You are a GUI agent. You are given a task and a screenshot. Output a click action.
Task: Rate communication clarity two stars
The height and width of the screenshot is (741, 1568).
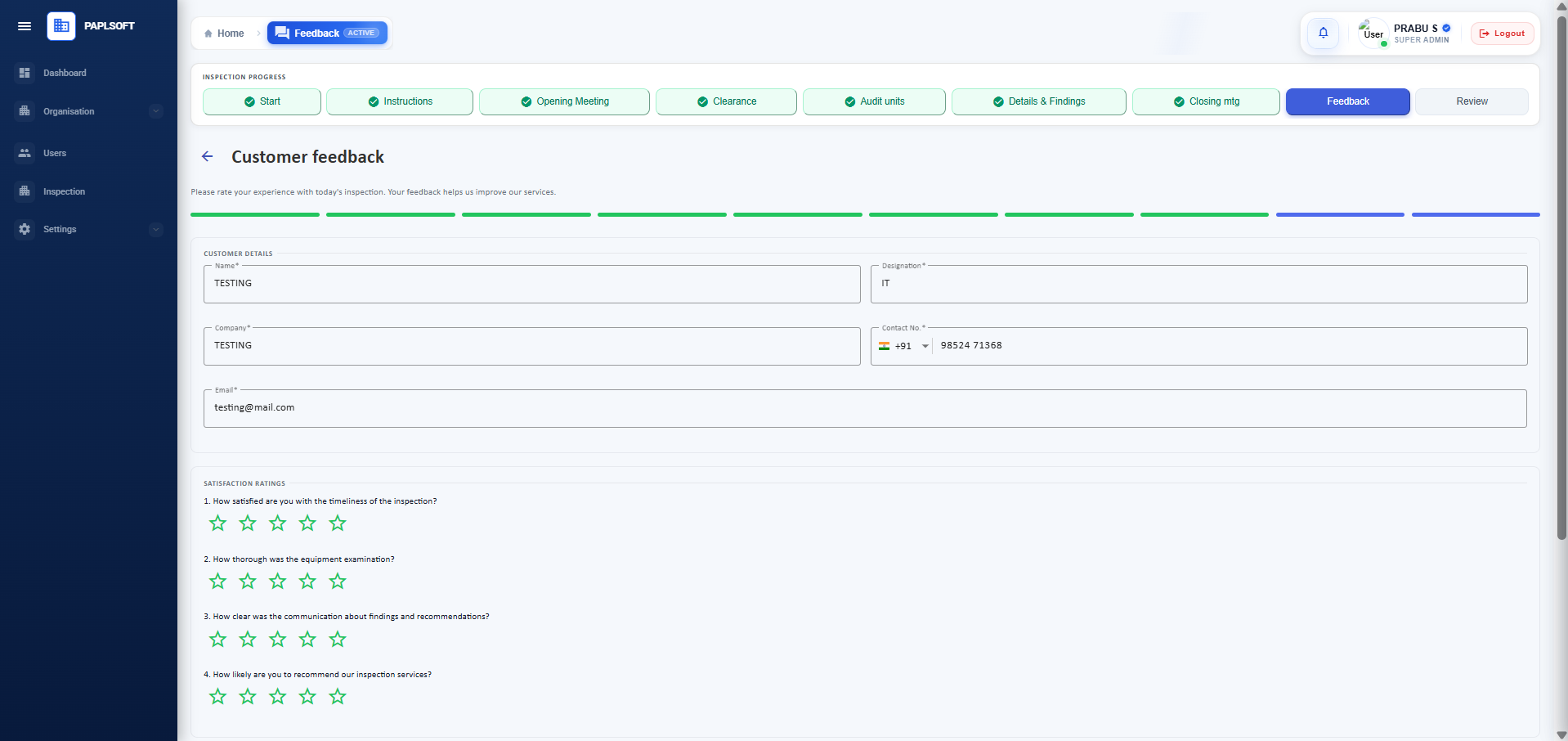point(248,640)
